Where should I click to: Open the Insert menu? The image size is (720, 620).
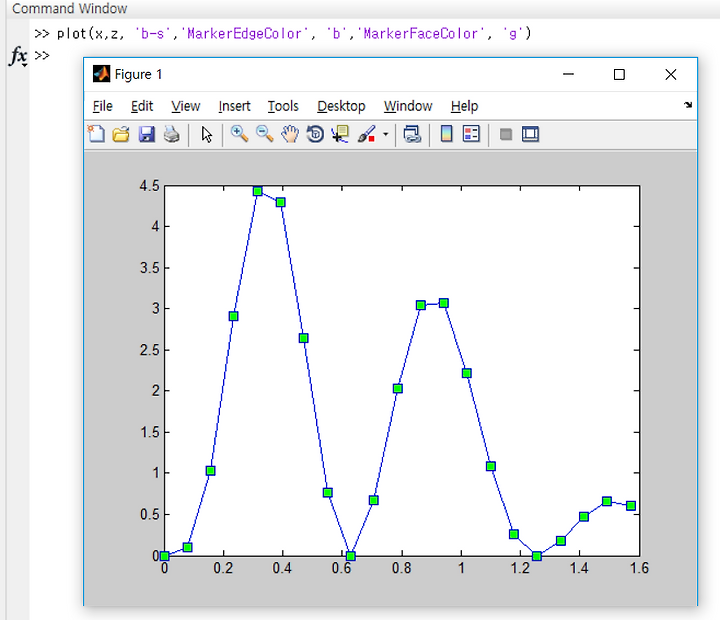(x=234, y=106)
